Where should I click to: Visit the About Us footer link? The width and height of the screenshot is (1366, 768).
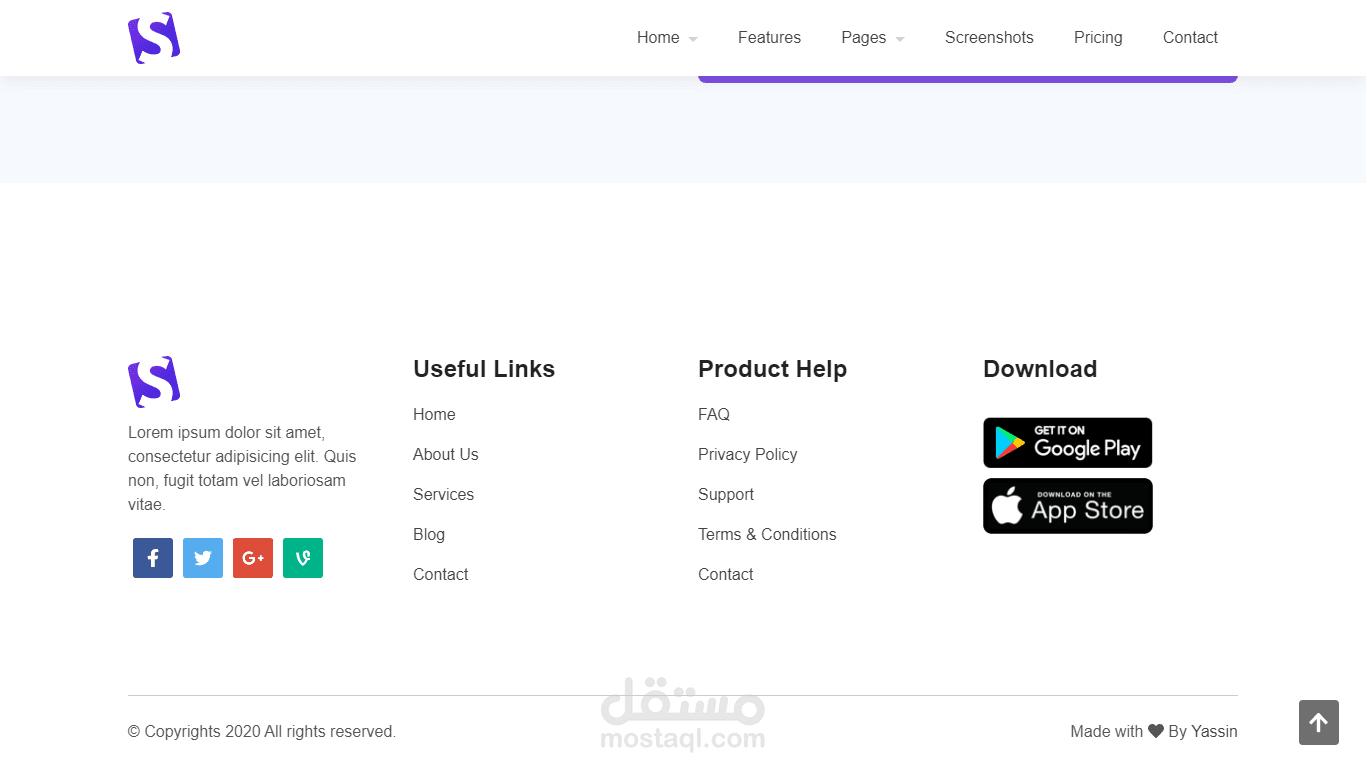446,454
